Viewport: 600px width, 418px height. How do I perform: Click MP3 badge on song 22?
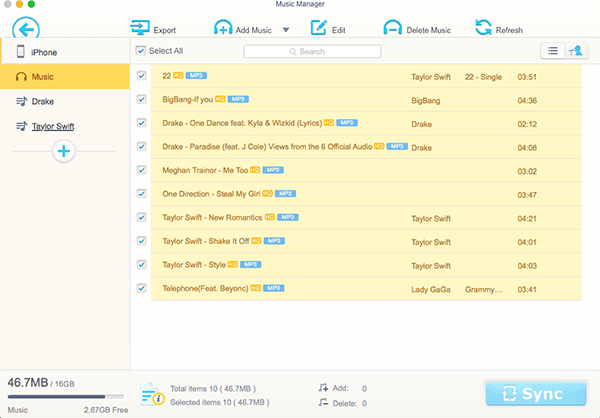point(196,75)
